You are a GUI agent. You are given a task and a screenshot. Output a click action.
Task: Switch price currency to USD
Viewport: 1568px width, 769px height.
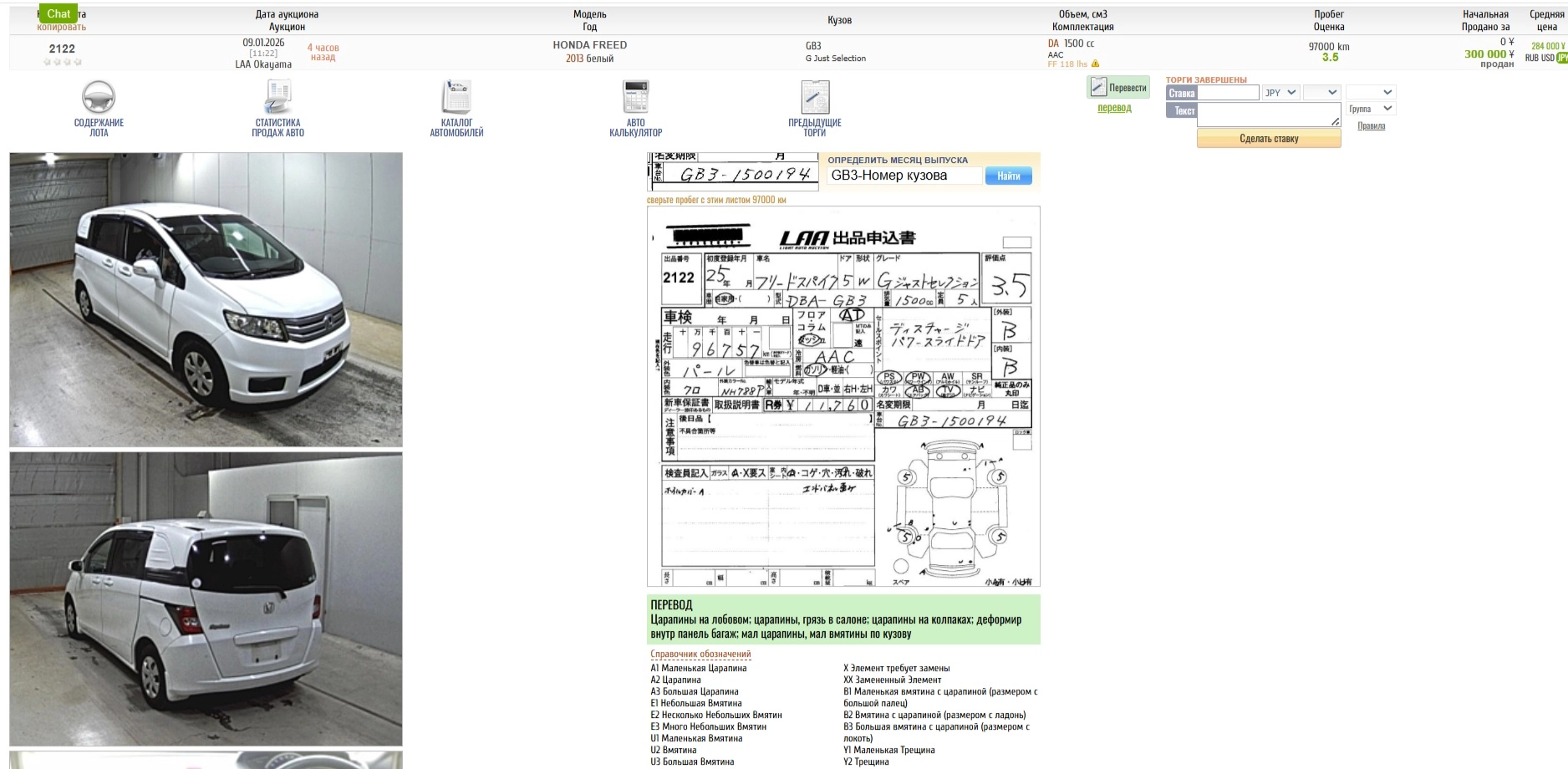coord(1547,59)
